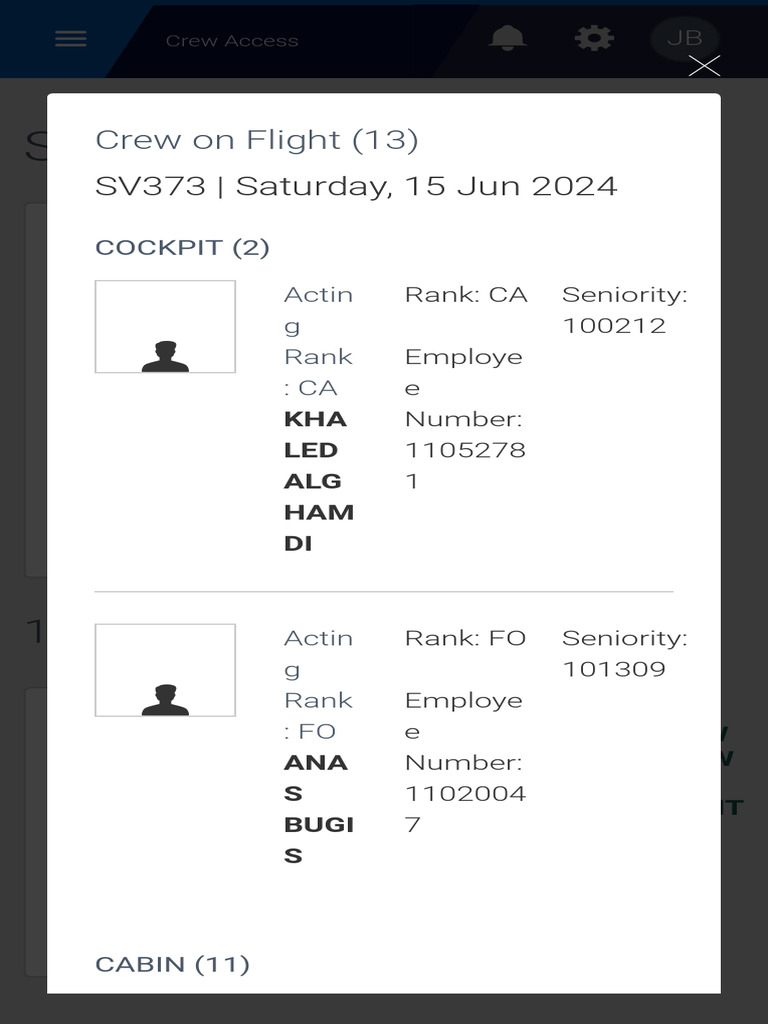Open the settings gear

coord(594,39)
